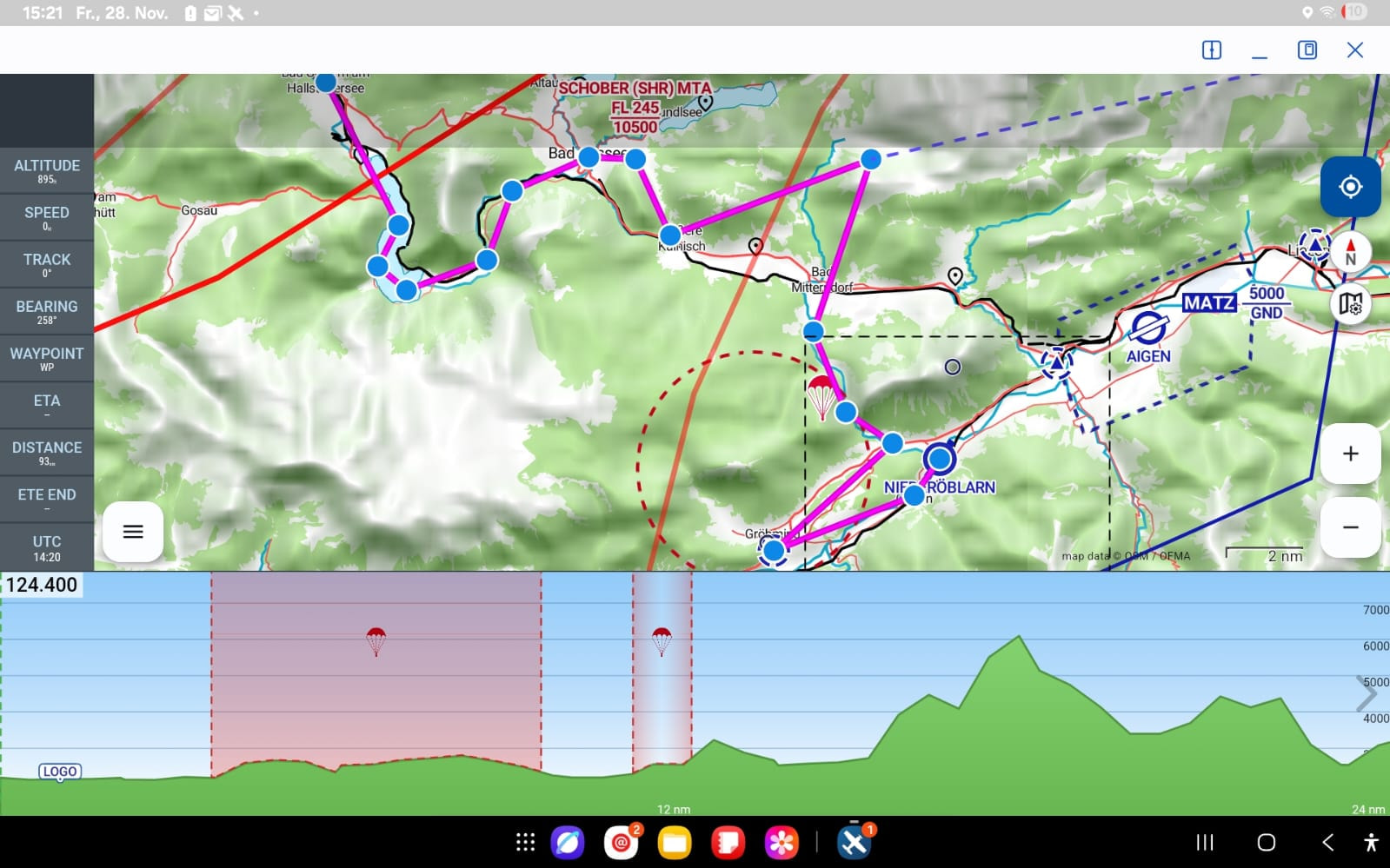The height and width of the screenshot is (868, 1390).
Task: Click the LOGO waypoint marker in profile
Action: (x=60, y=772)
